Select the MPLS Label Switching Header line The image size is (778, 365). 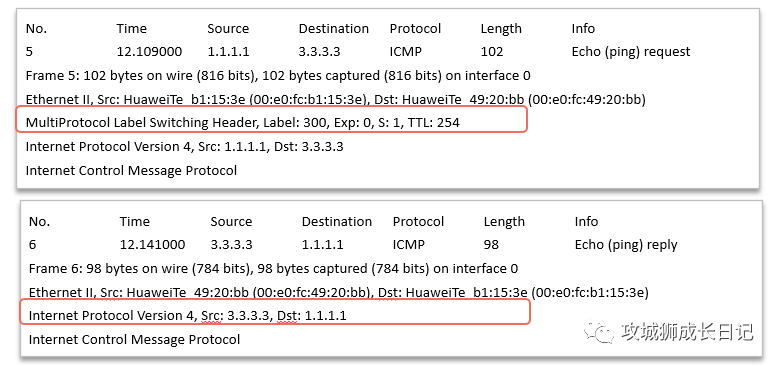click(x=243, y=122)
